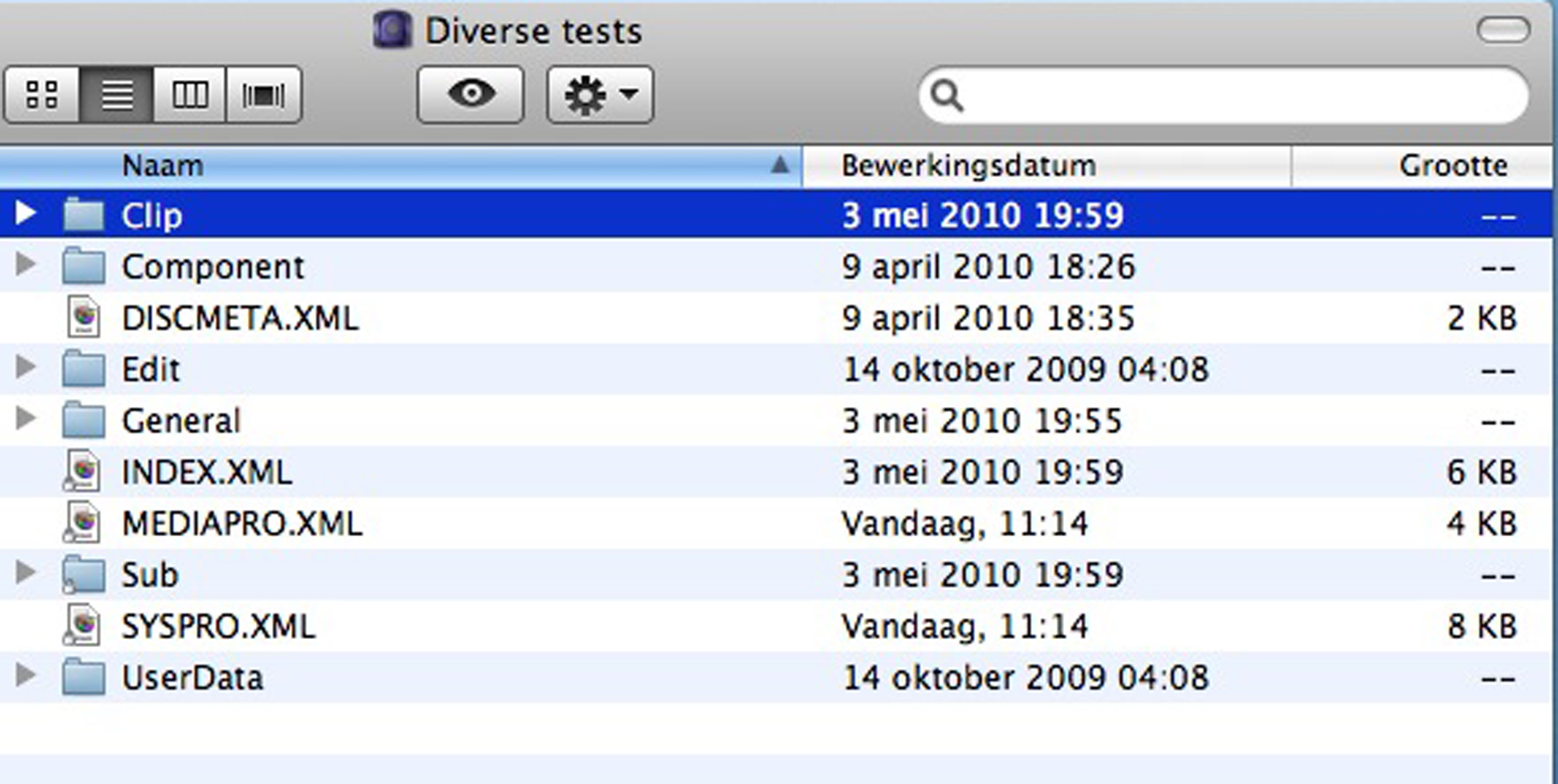This screenshot has height=784, width=1558.
Task: Open the Action gear menu
Action: coord(600,95)
